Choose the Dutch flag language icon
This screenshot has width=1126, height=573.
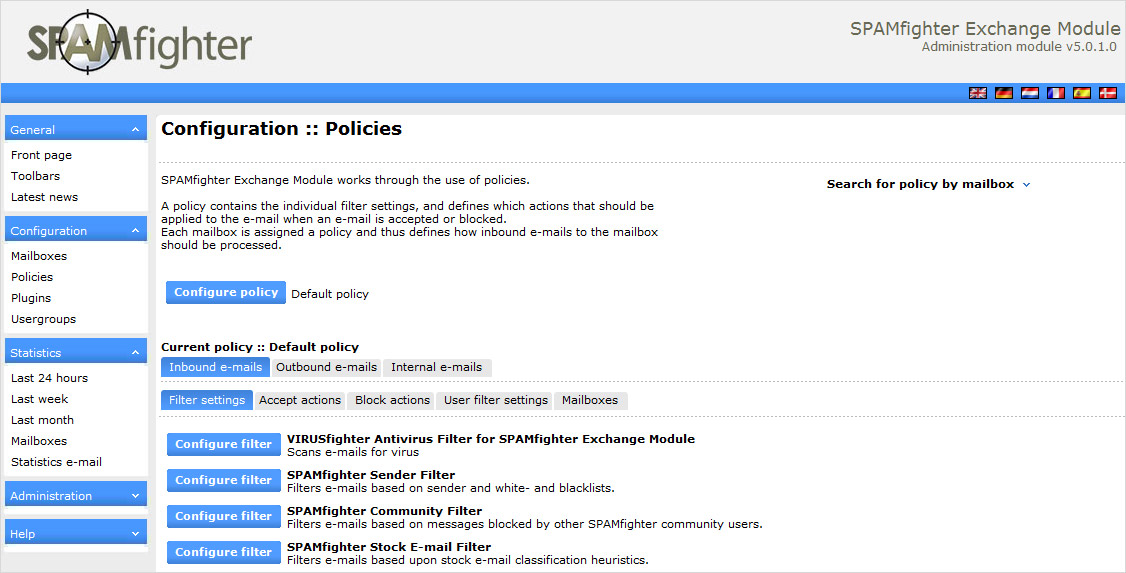point(1029,93)
